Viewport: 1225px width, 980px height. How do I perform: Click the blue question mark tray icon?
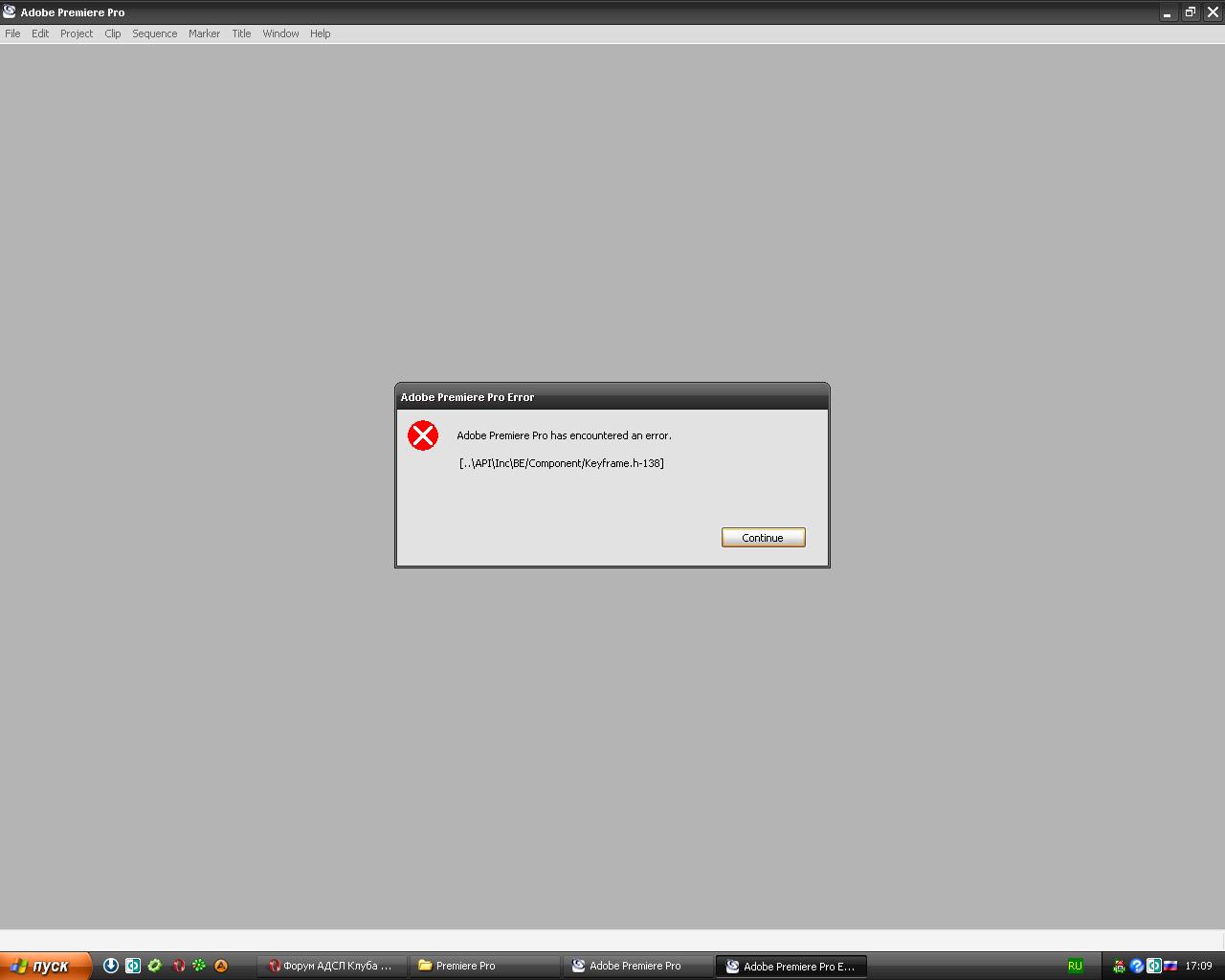[1137, 966]
